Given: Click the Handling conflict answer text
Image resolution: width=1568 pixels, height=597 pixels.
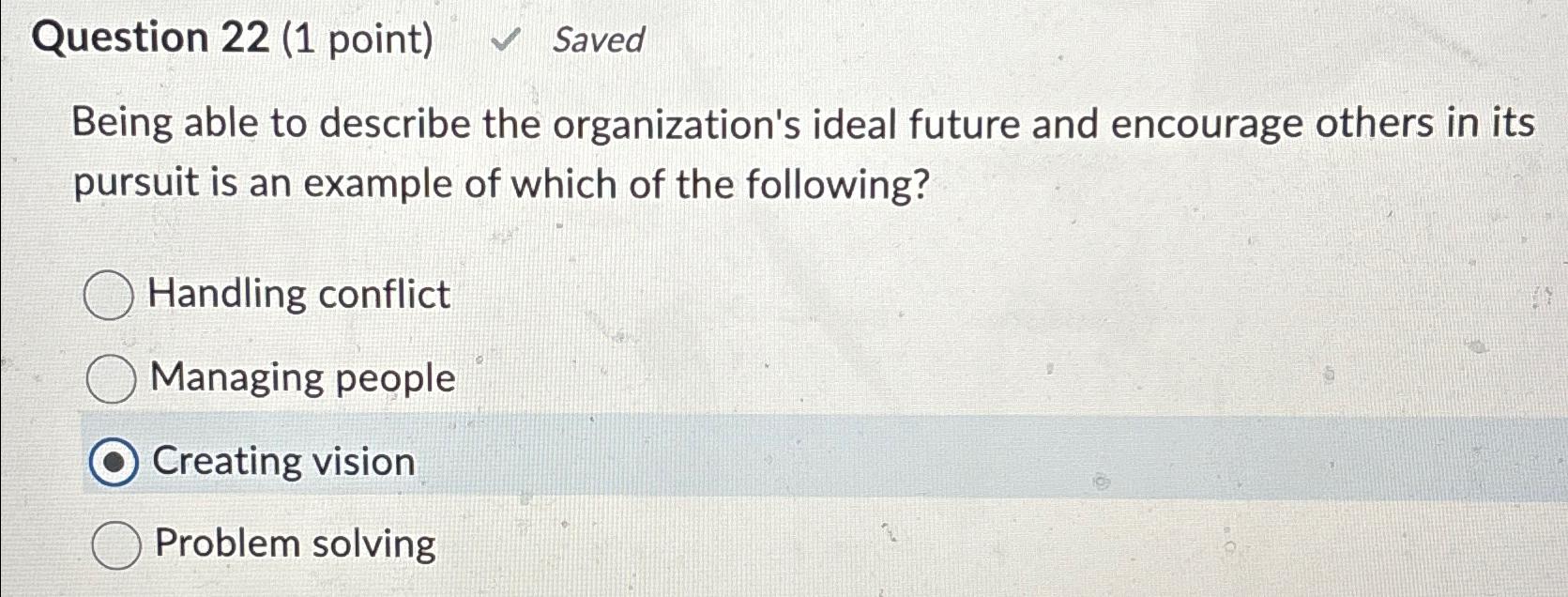Looking at the screenshot, I should (x=299, y=296).
